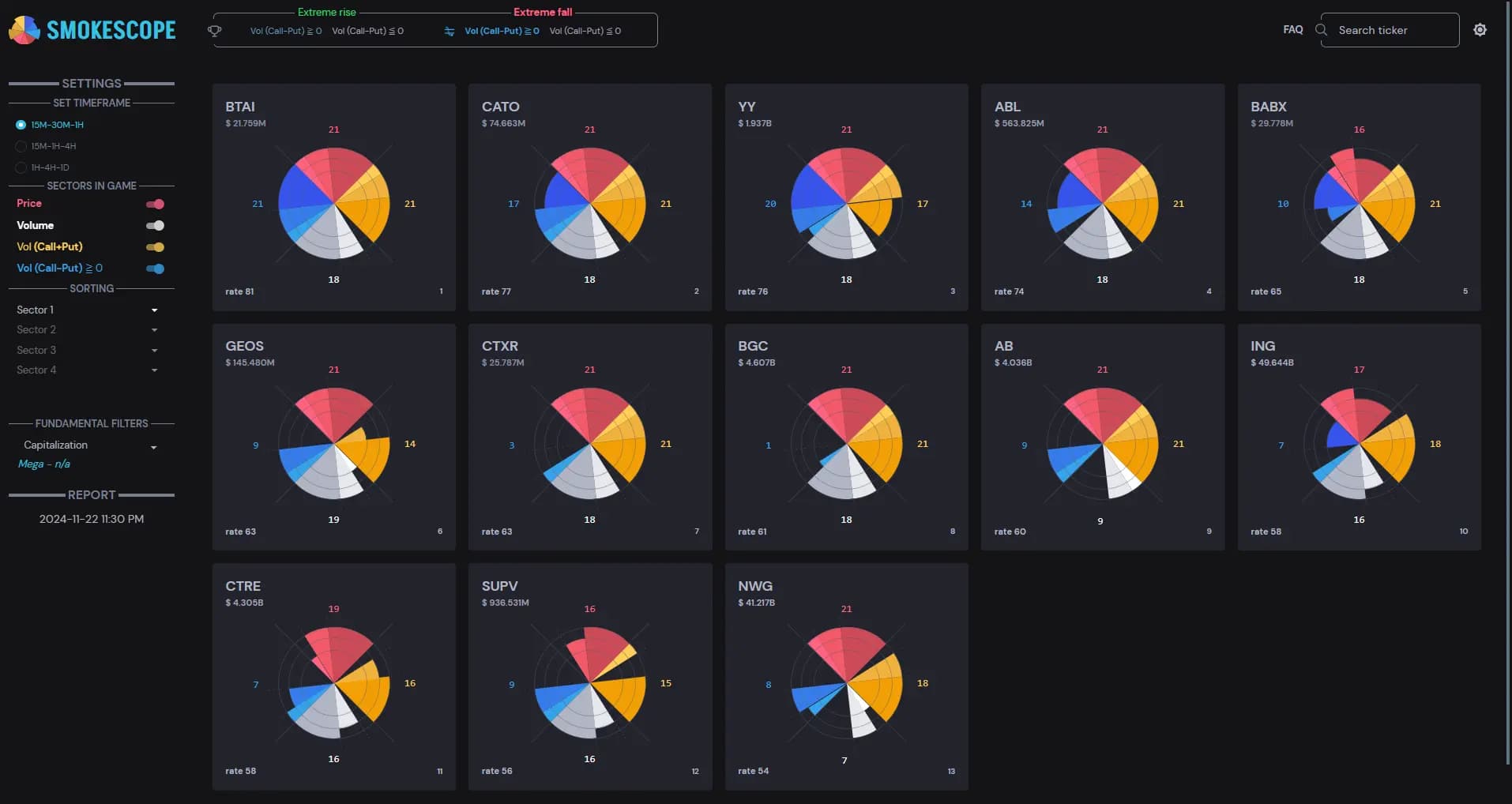Click the CTRE ticker name
Image resolution: width=1512 pixels, height=804 pixels.
[x=243, y=586]
